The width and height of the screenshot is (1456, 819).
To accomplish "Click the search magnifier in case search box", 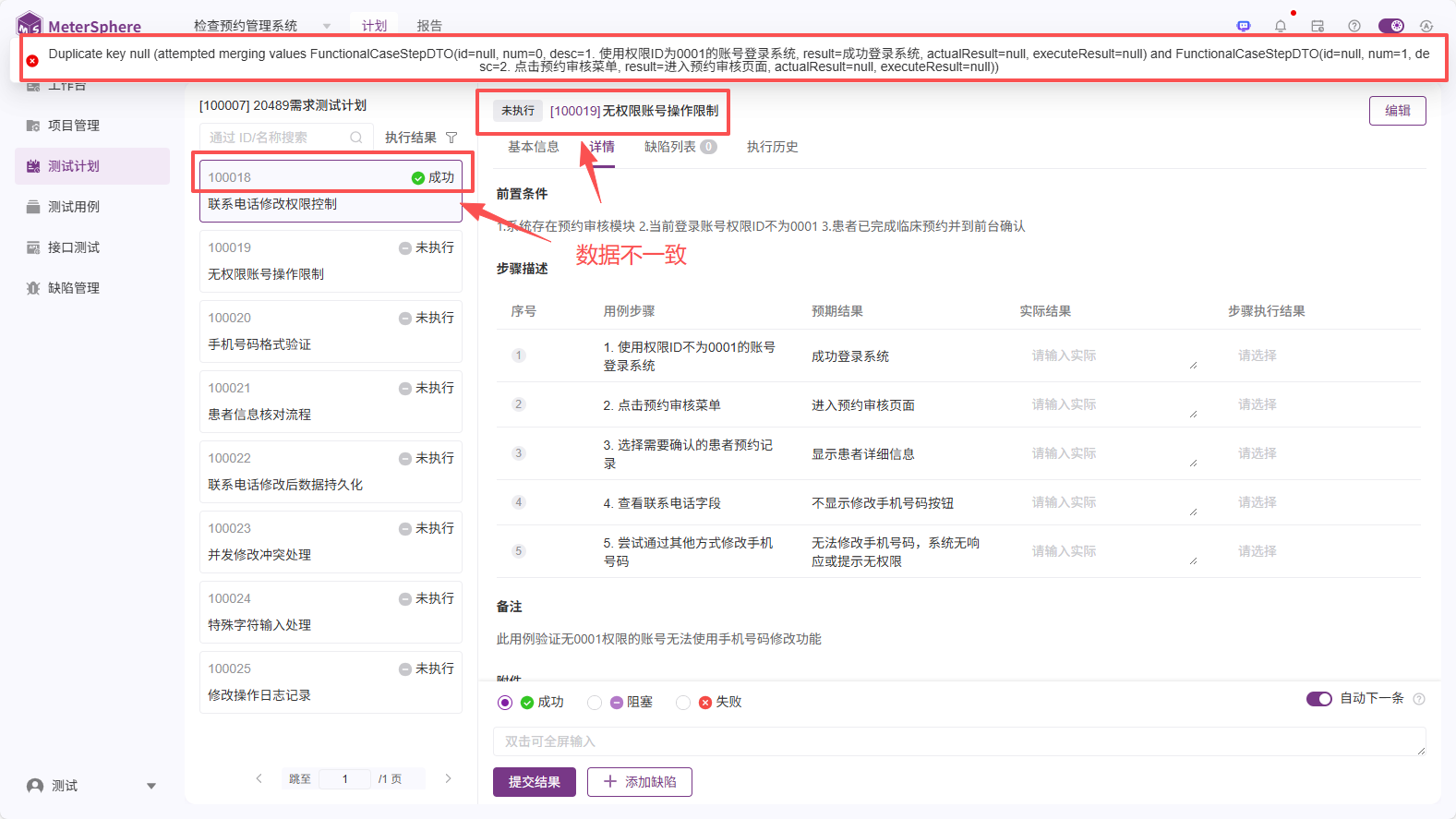I will coord(355,138).
